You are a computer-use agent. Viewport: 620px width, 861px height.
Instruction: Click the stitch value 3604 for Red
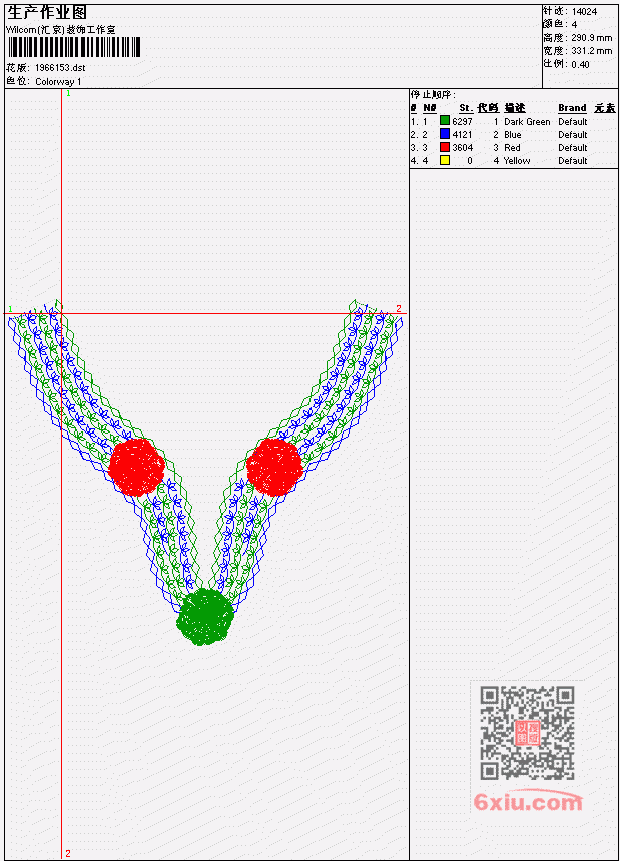coord(462,148)
